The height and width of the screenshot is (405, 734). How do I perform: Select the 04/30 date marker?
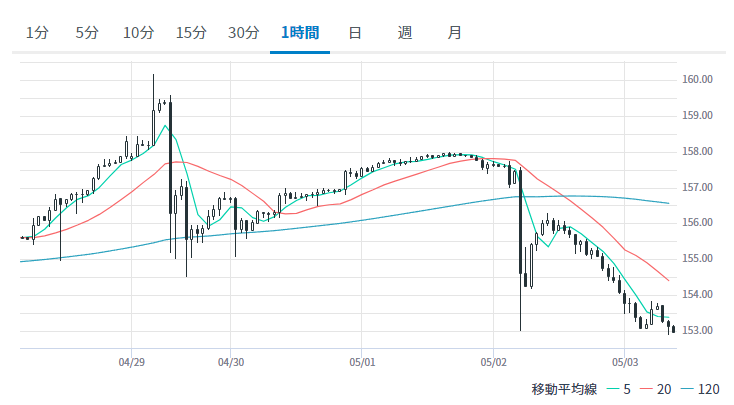point(231,362)
